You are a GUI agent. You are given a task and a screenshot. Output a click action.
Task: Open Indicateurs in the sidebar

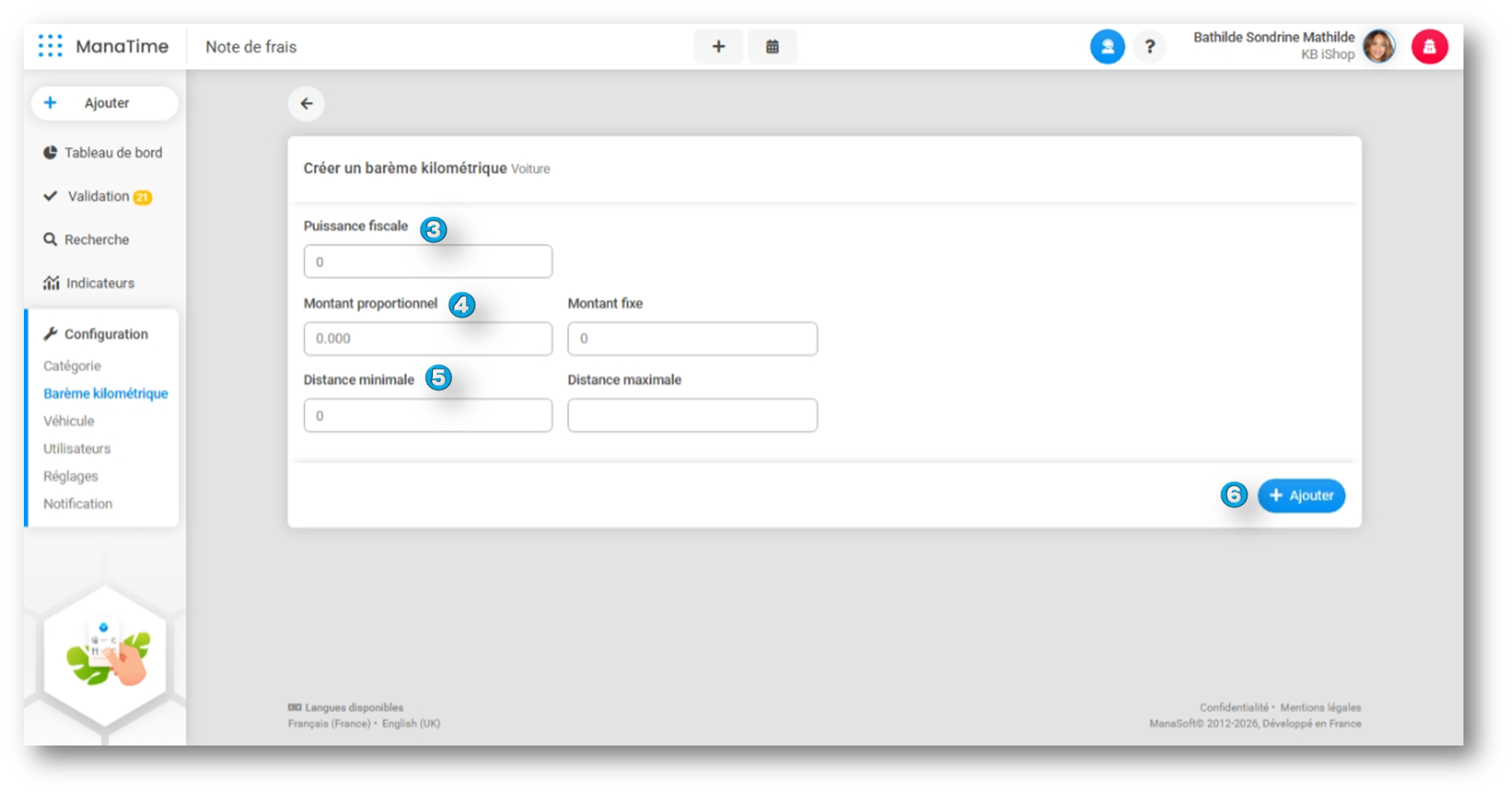(99, 284)
